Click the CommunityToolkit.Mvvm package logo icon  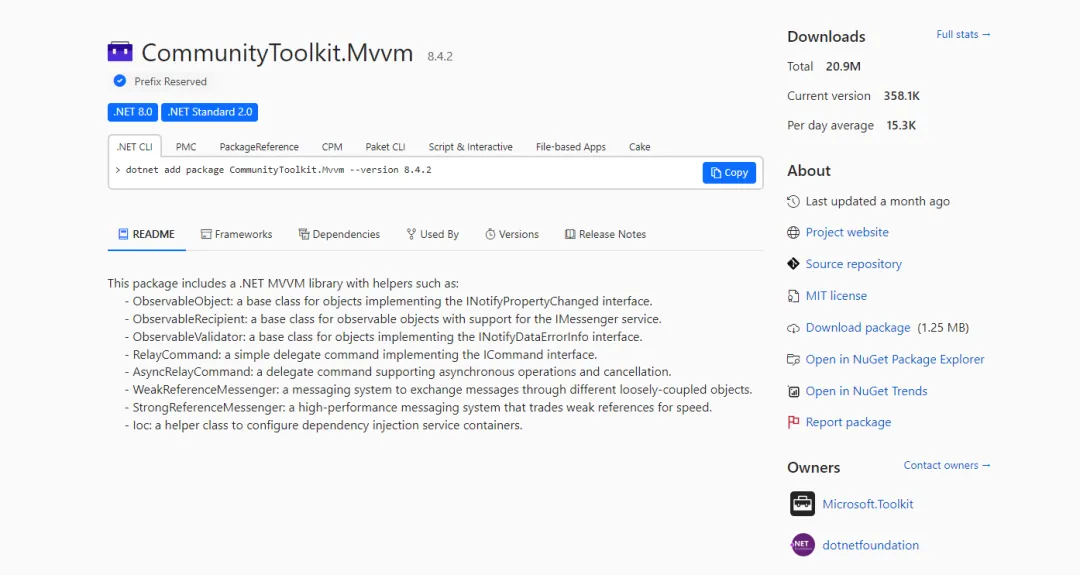point(120,52)
